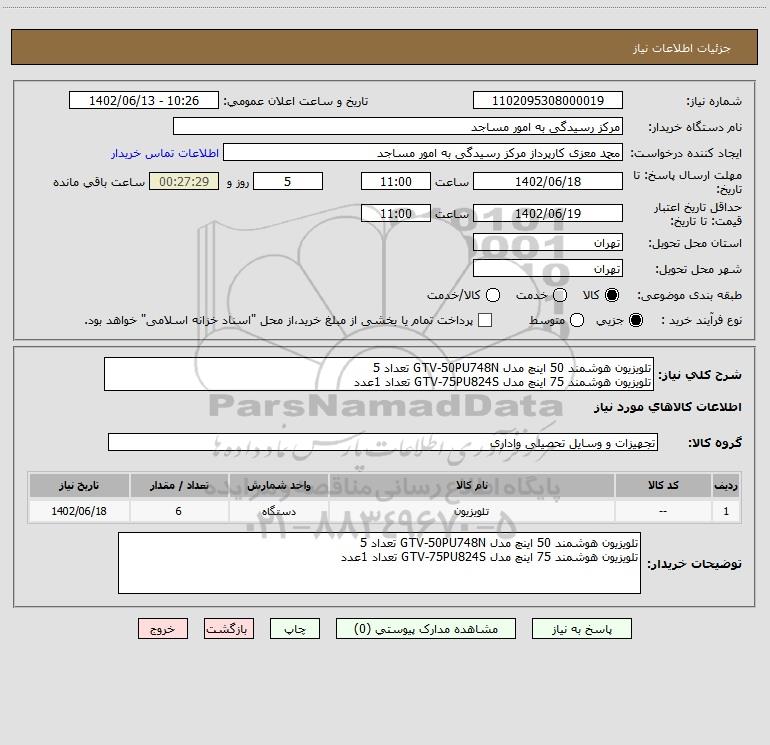Click پاسخ به نیاز button
770x745 pixels.
[581, 629]
